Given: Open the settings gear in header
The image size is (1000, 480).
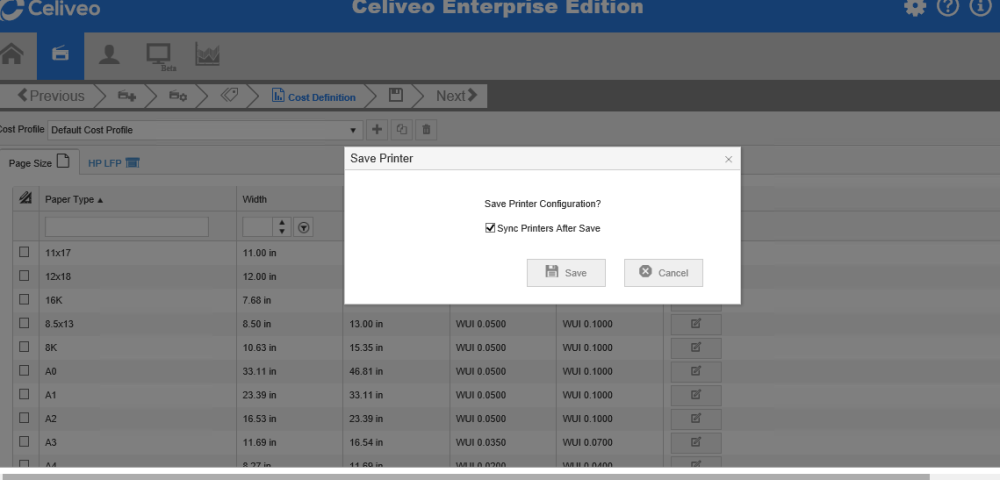Looking at the screenshot, I should tap(915, 7).
